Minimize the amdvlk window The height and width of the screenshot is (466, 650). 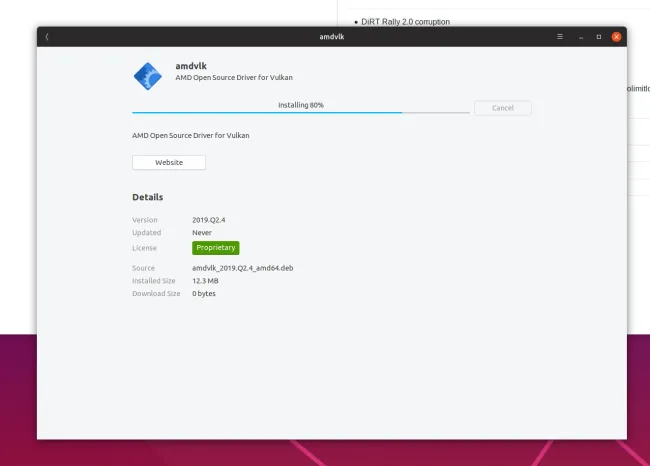[581, 37]
